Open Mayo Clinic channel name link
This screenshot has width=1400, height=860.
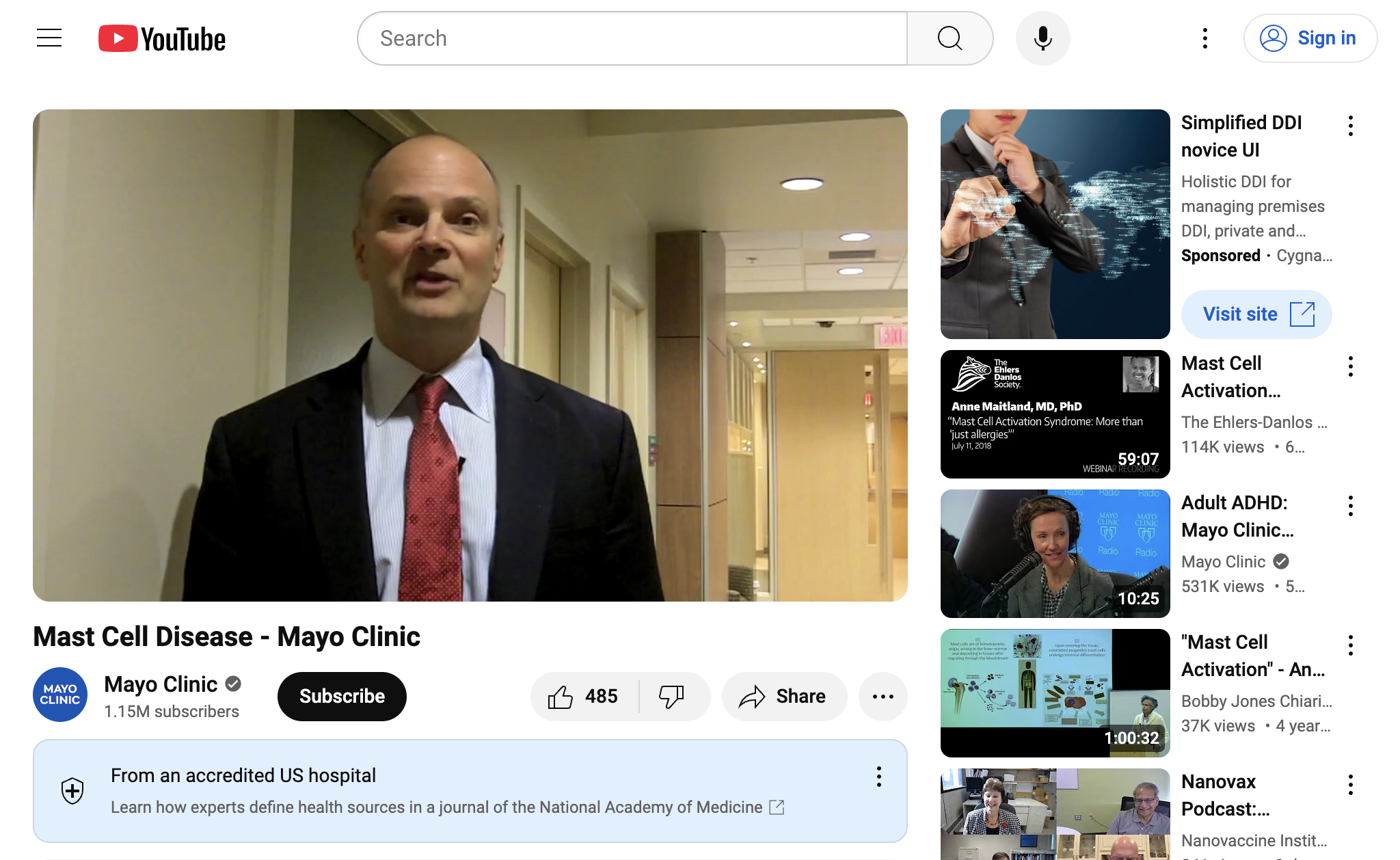tap(161, 684)
